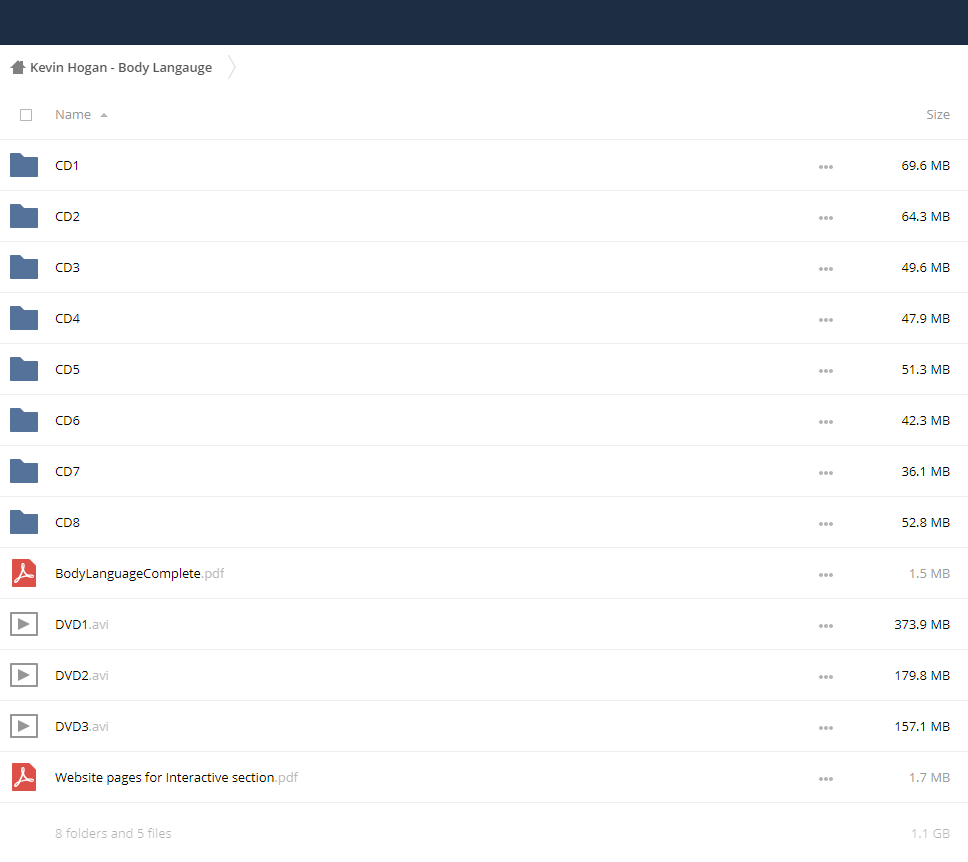Click the 42.3 MB size of CD6
Viewport: 968px width, 862px height.
pyautogui.click(x=925, y=421)
